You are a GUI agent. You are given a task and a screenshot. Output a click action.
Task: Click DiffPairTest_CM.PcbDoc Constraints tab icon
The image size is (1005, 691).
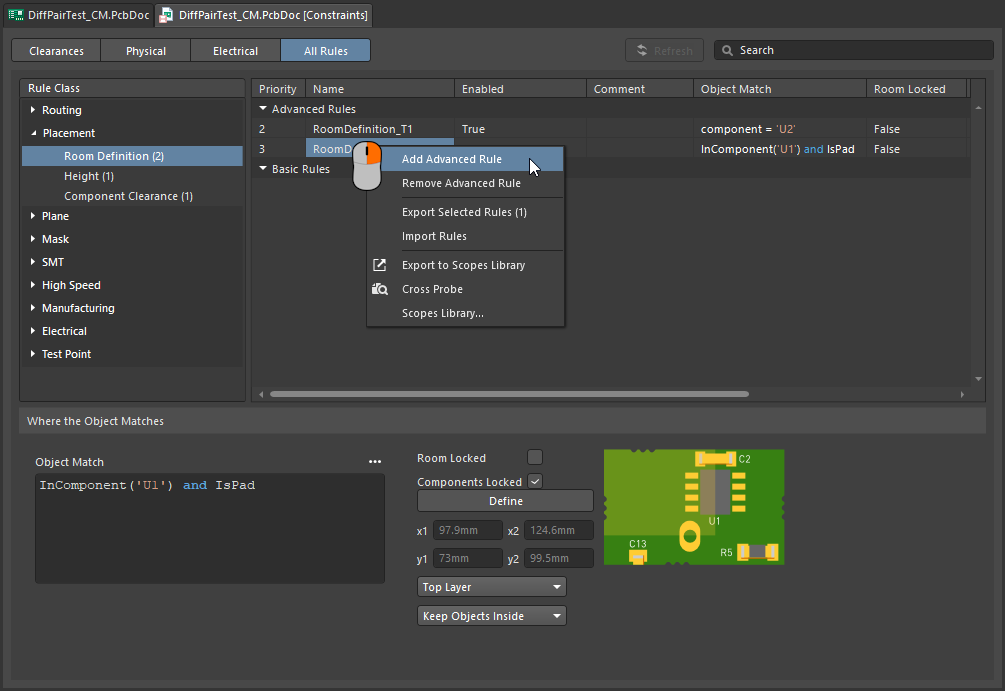[x=166, y=15]
